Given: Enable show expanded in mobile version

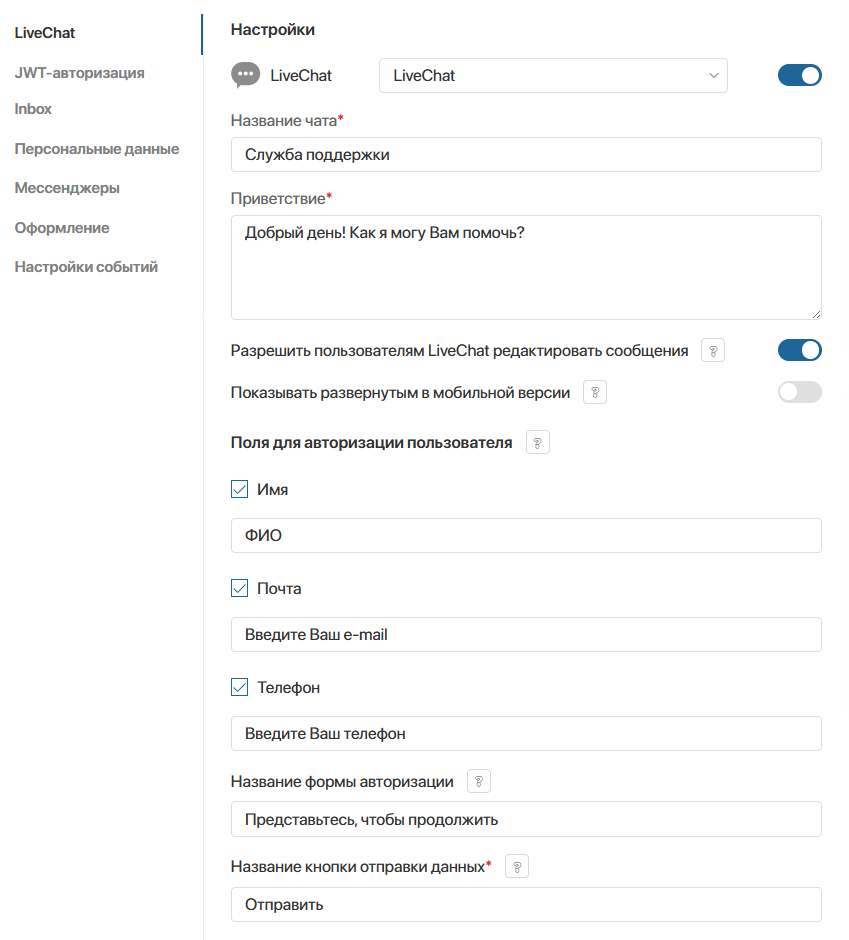Looking at the screenshot, I should (799, 392).
